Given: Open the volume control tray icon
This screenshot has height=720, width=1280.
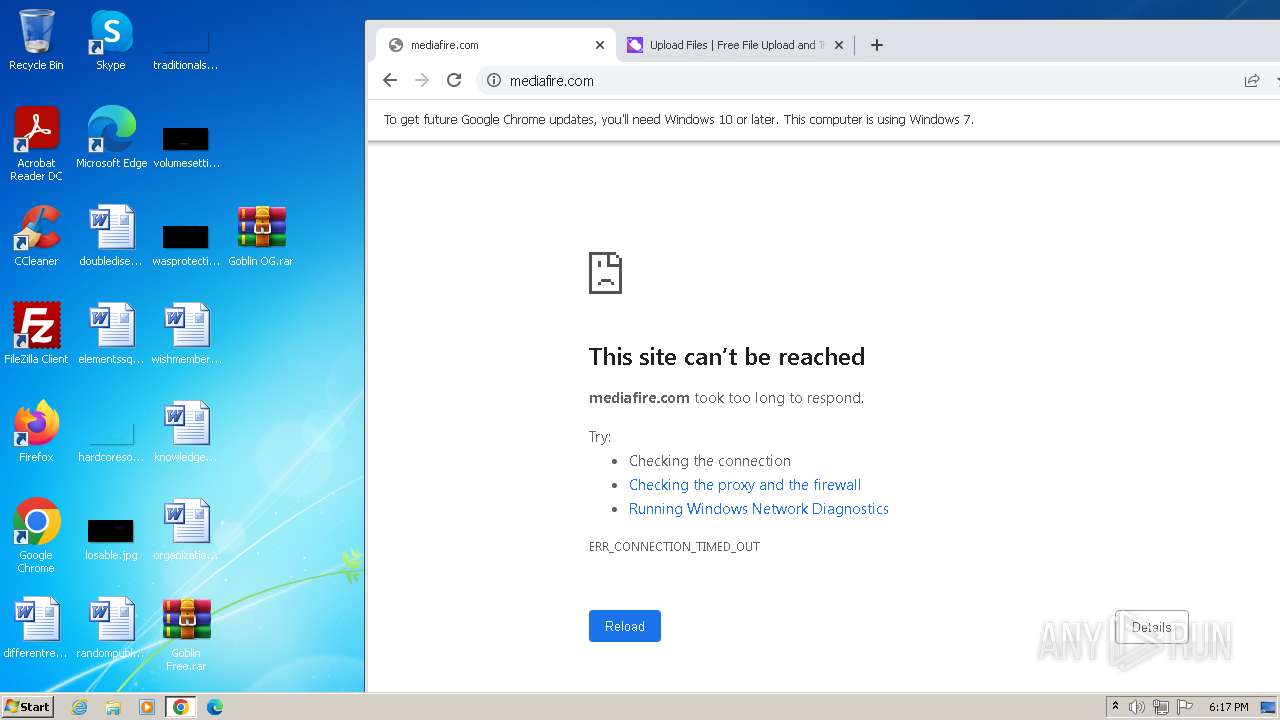Looking at the screenshot, I should tap(1137, 707).
